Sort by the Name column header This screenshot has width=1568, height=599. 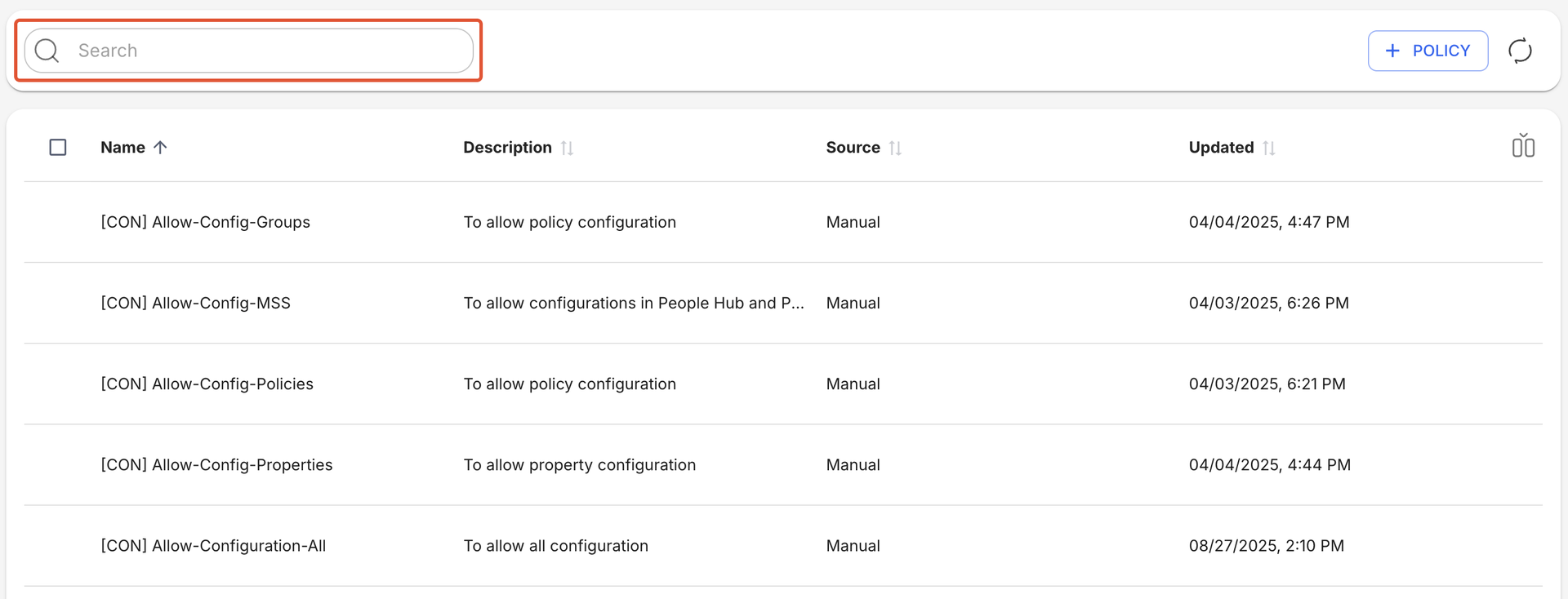tap(122, 148)
